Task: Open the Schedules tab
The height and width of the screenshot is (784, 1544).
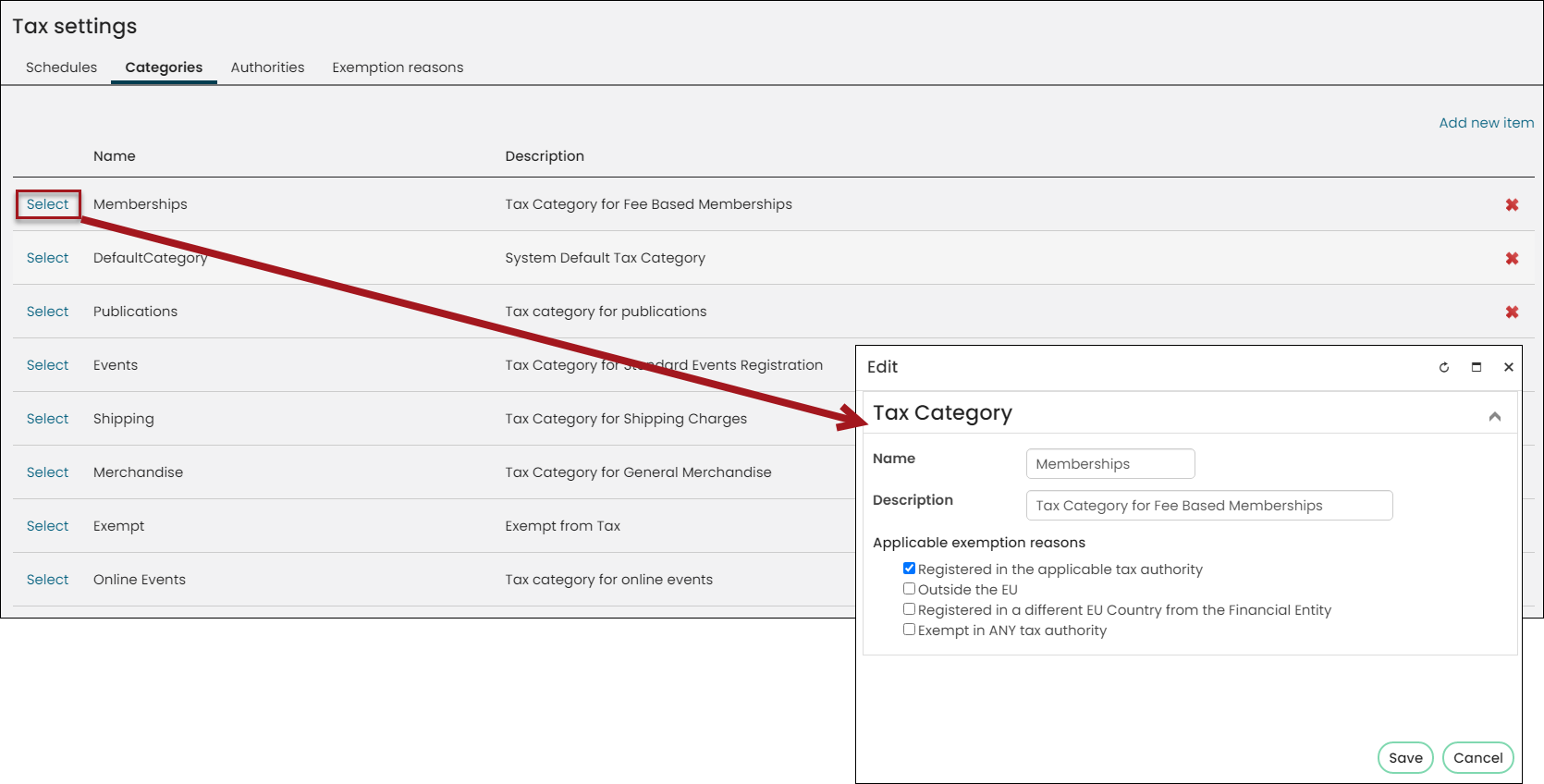Action: 61,67
